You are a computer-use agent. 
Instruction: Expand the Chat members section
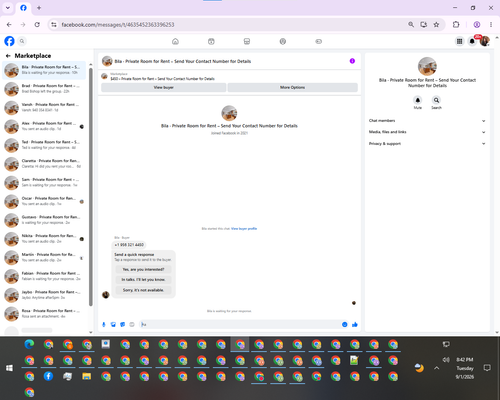click(x=427, y=121)
